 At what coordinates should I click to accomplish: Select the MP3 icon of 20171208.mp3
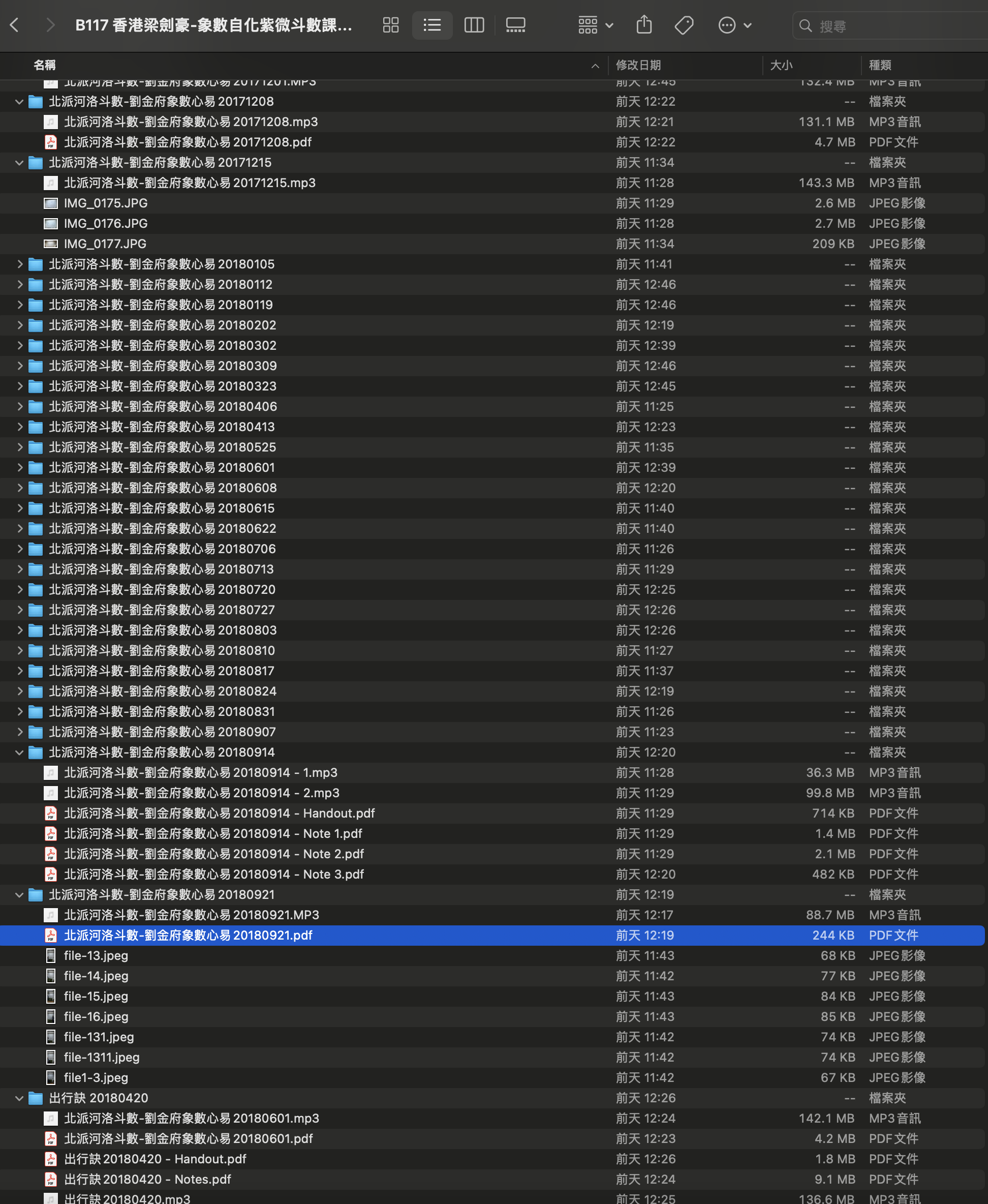pyautogui.click(x=51, y=122)
